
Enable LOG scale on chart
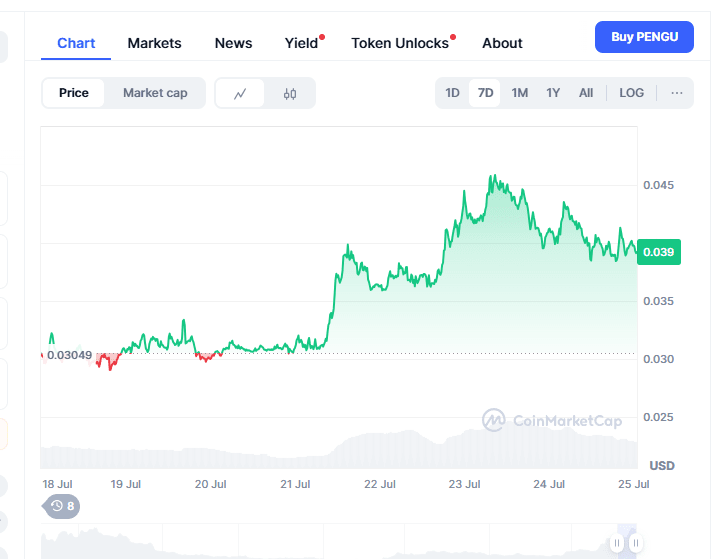pos(631,93)
